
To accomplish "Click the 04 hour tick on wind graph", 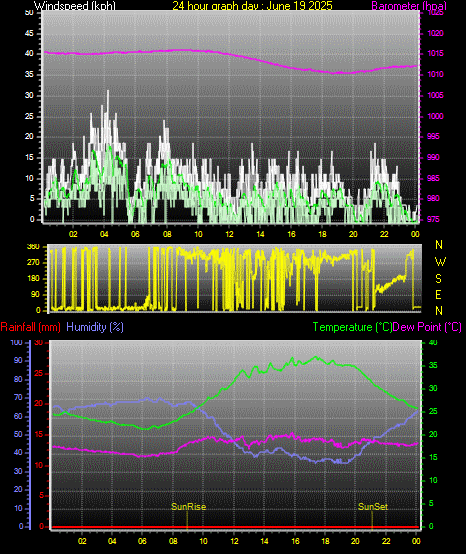I will point(104,234).
